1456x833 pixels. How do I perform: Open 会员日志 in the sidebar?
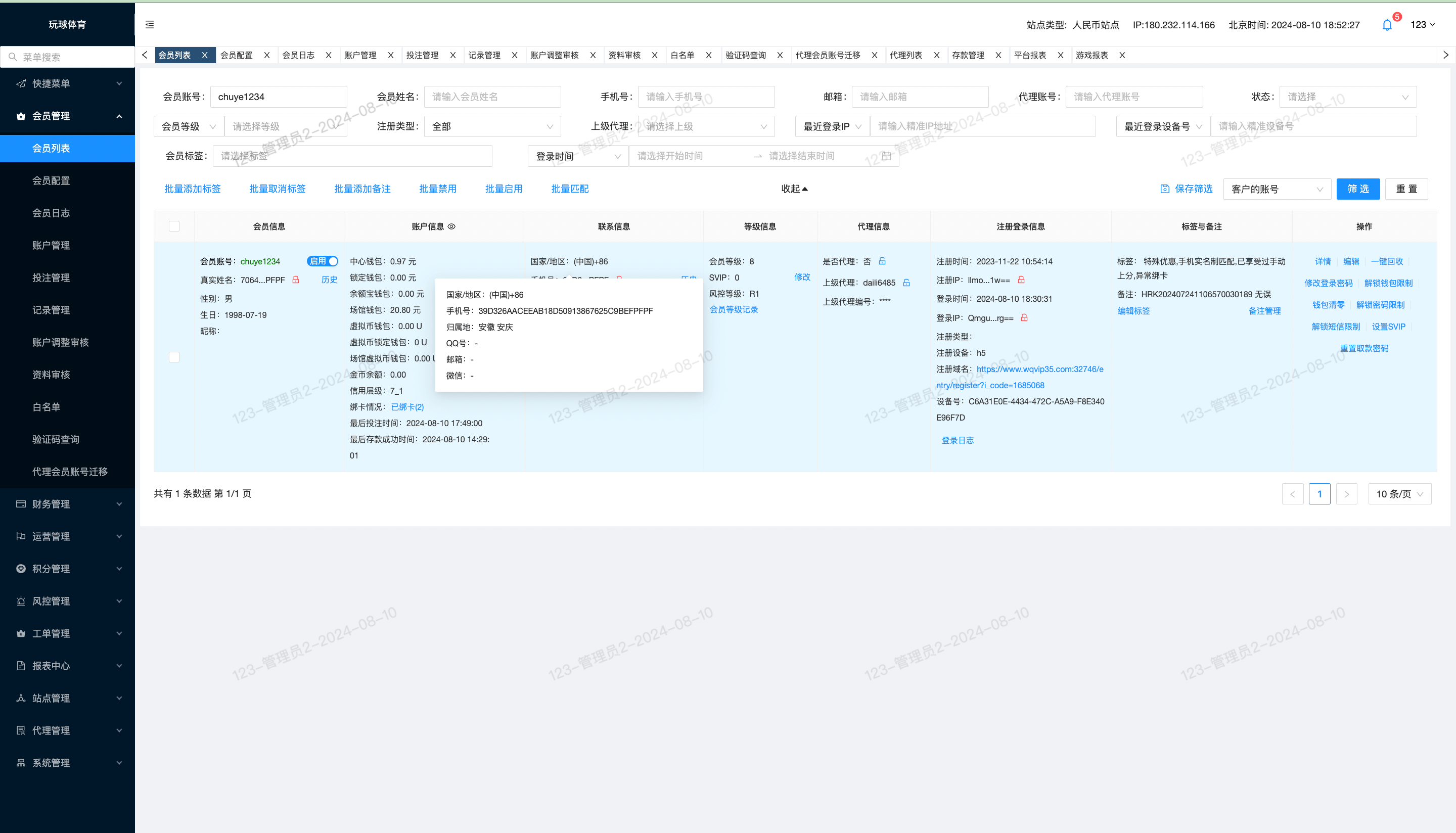68,213
